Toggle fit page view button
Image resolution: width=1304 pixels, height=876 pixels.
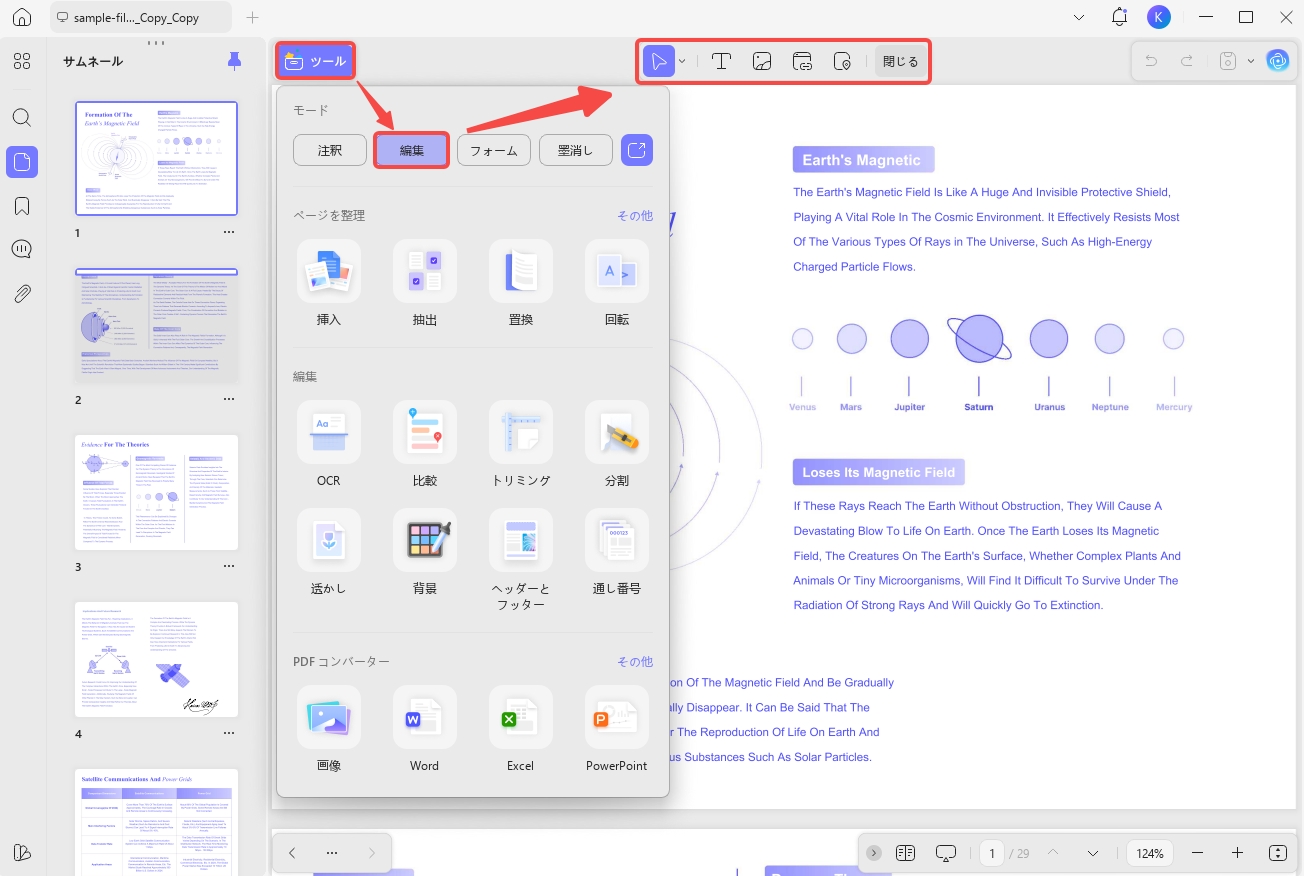(1278, 853)
